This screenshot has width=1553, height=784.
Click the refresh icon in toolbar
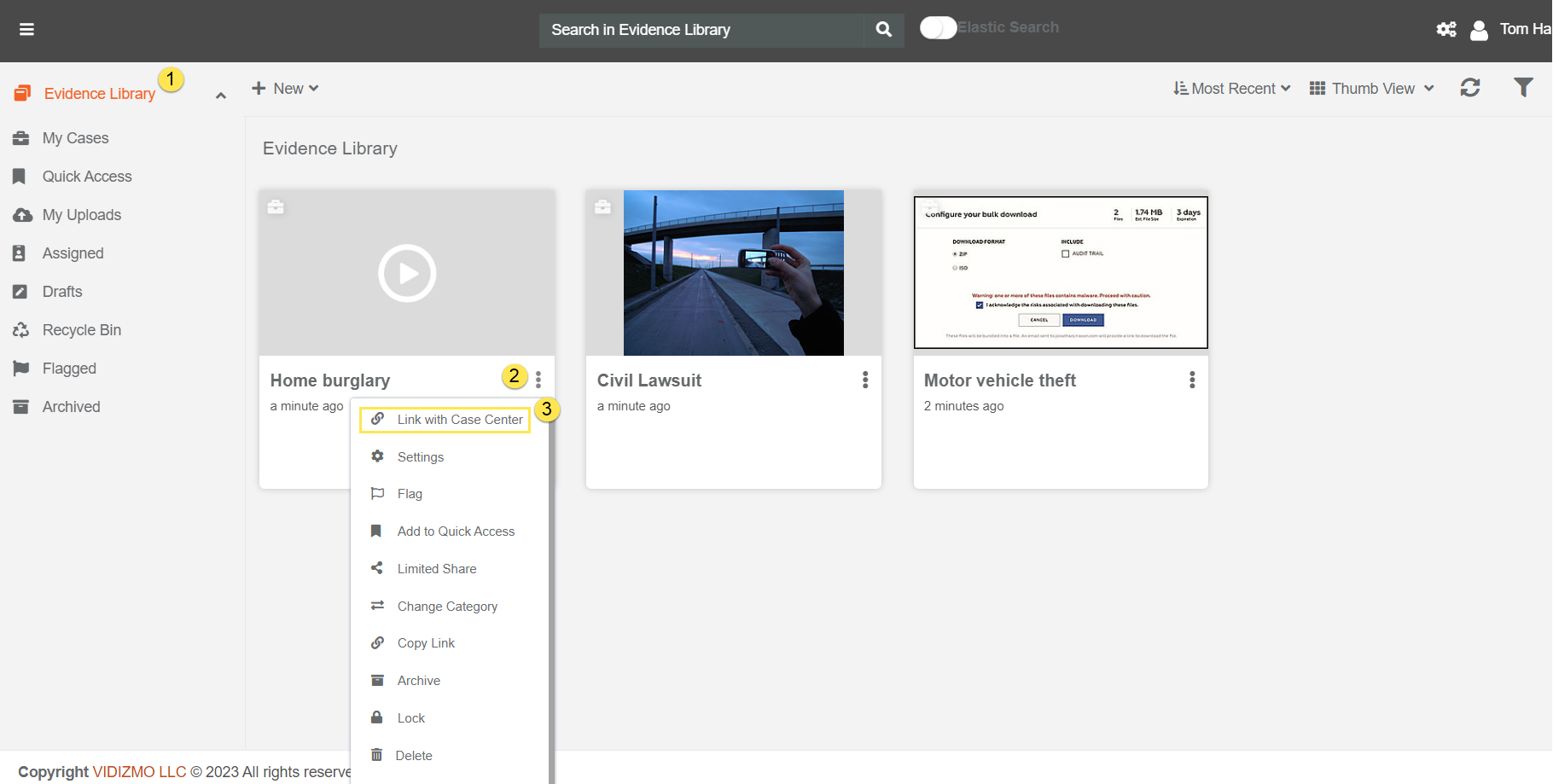click(1469, 88)
